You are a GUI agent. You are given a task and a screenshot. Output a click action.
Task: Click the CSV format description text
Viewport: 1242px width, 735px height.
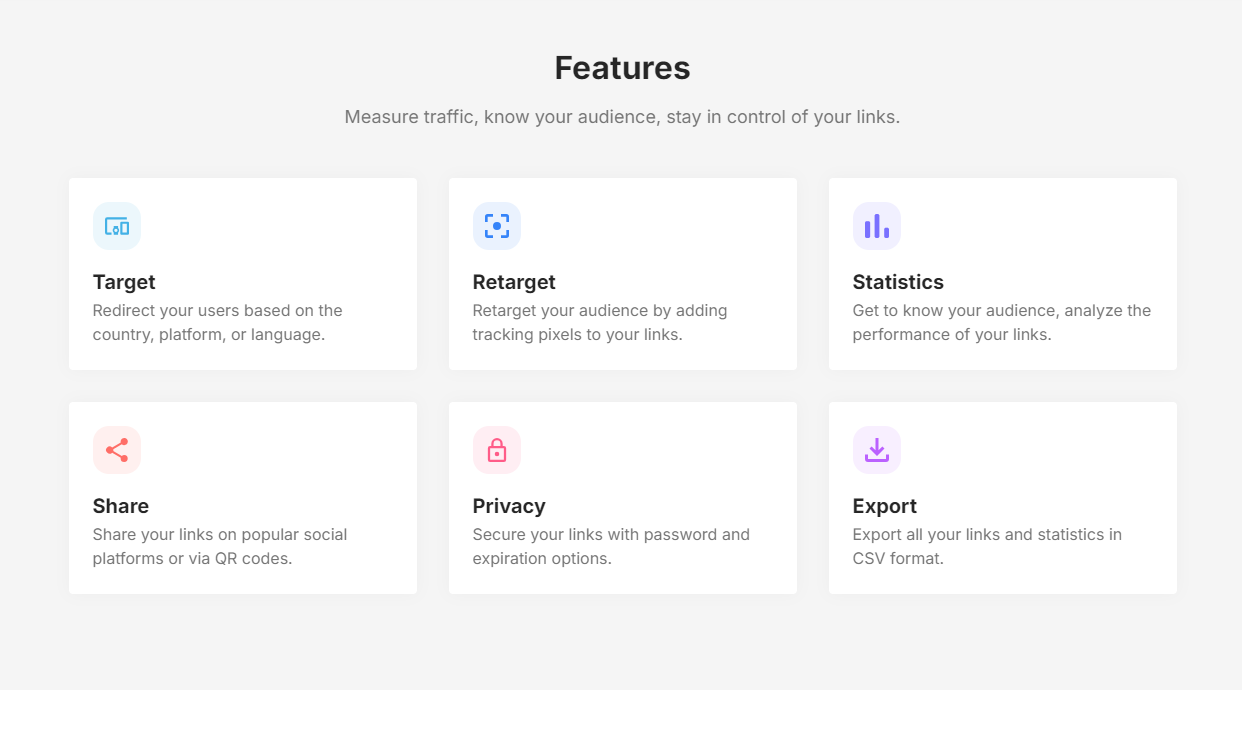(x=987, y=546)
